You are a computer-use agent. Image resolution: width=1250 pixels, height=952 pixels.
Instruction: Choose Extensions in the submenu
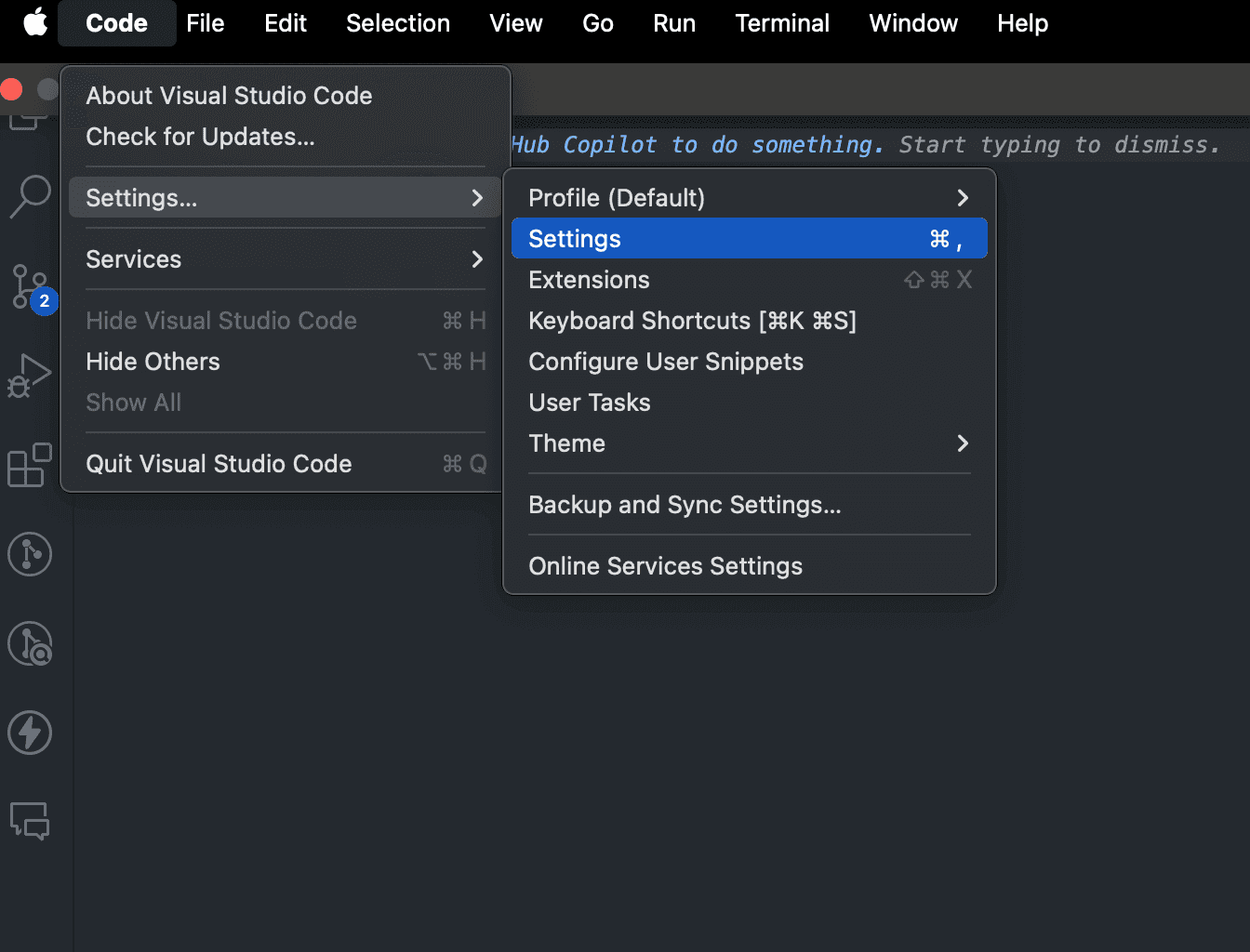pyautogui.click(x=750, y=279)
